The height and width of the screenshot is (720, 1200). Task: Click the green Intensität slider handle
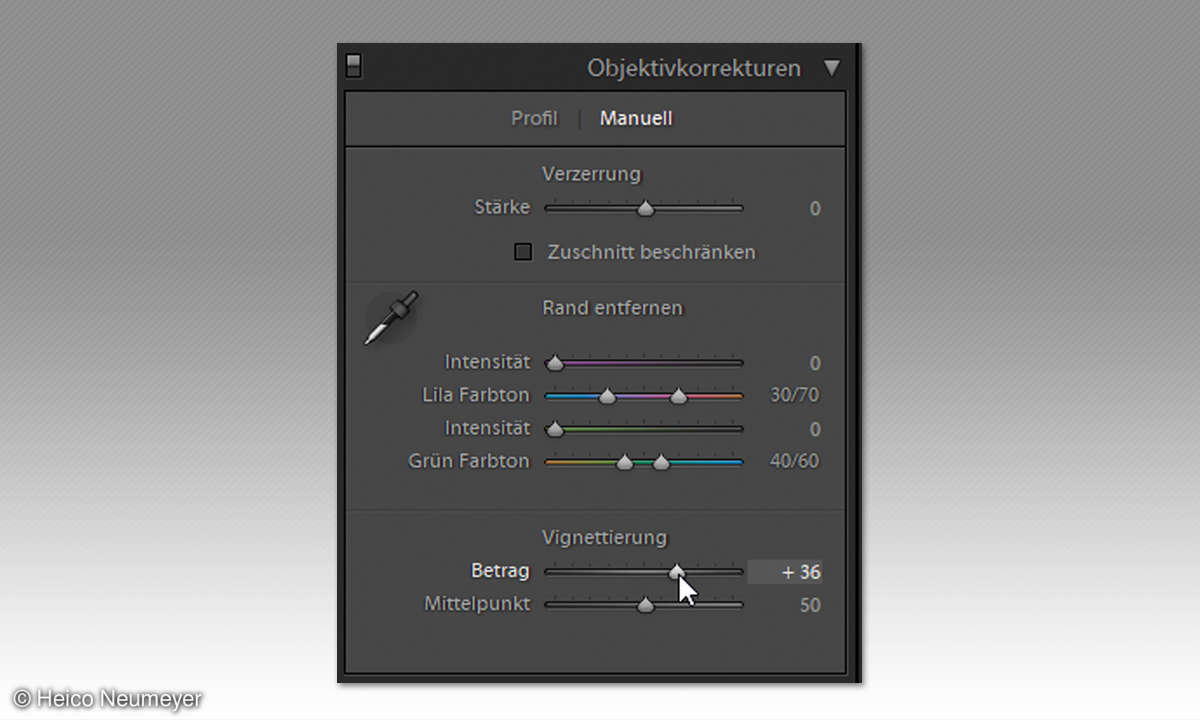(555, 429)
